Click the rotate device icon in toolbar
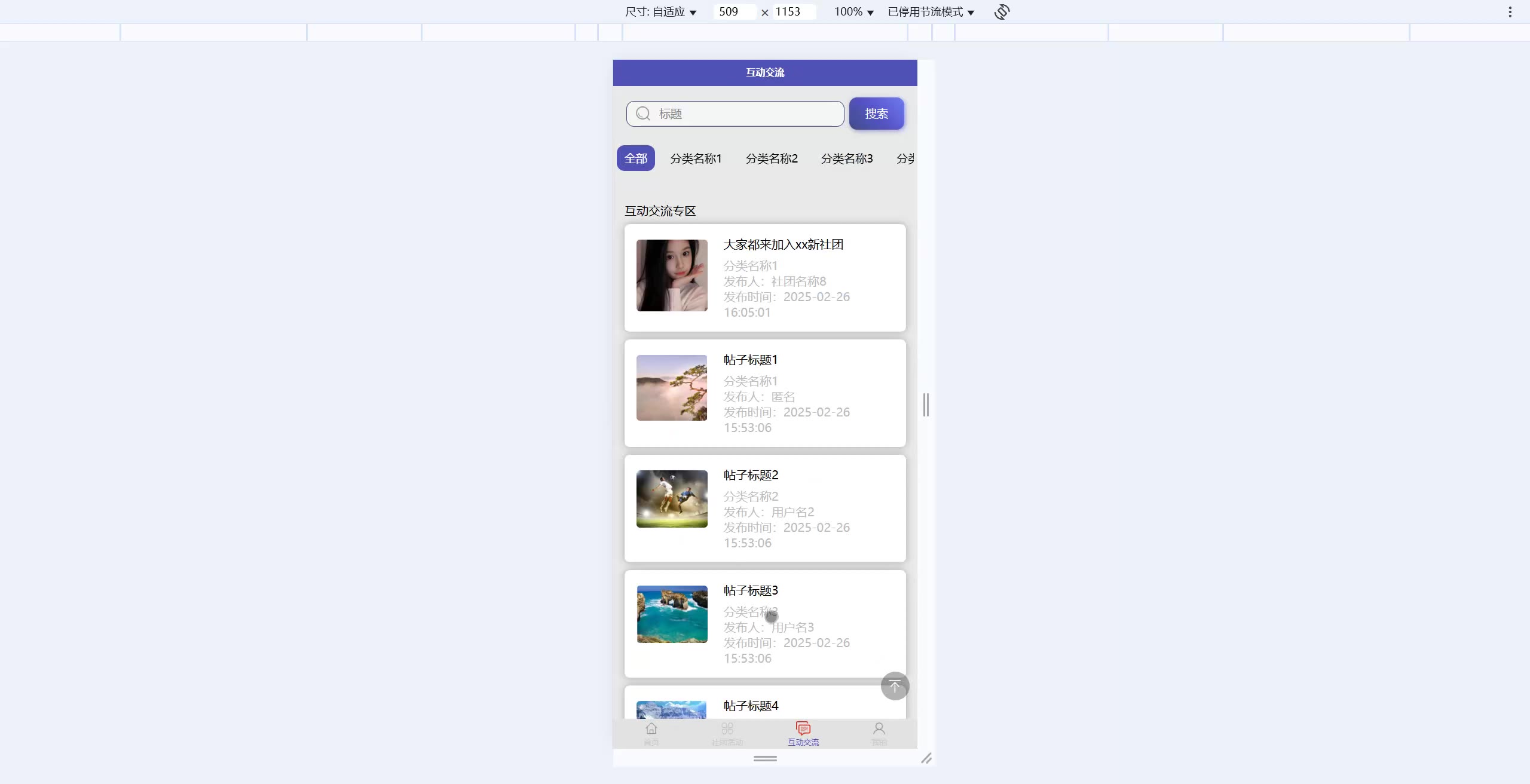The image size is (1530, 784). tap(1002, 12)
